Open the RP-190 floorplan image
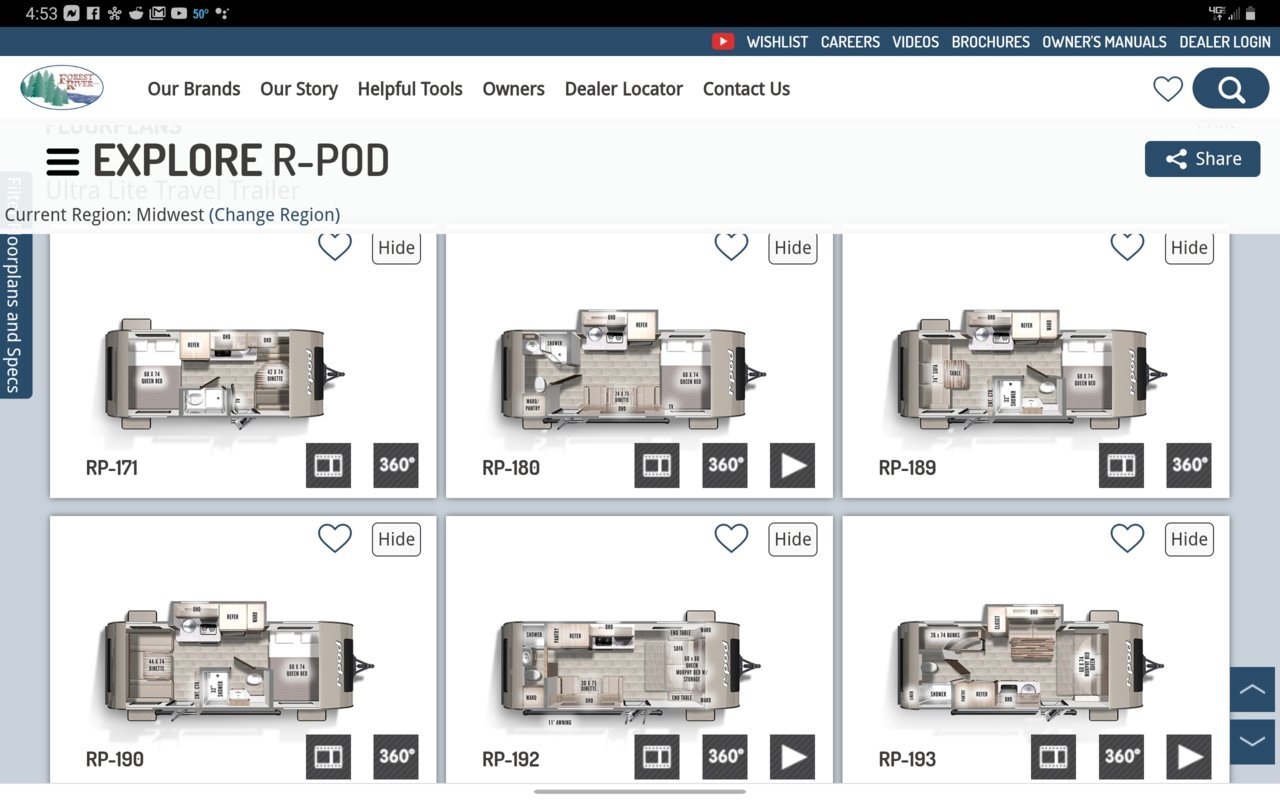The width and height of the screenshot is (1280, 800). tap(238, 661)
